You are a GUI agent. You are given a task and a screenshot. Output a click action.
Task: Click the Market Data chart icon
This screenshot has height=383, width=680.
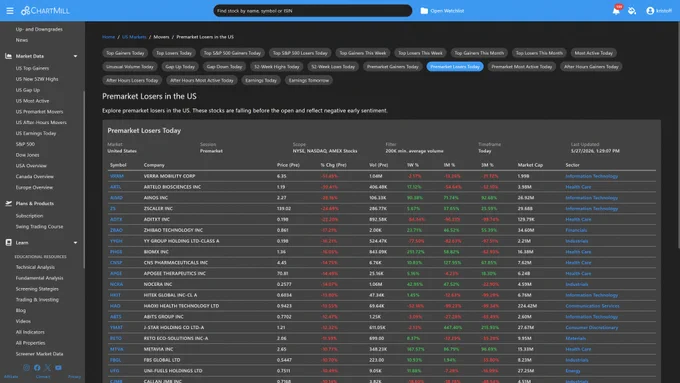[x=8, y=56]
